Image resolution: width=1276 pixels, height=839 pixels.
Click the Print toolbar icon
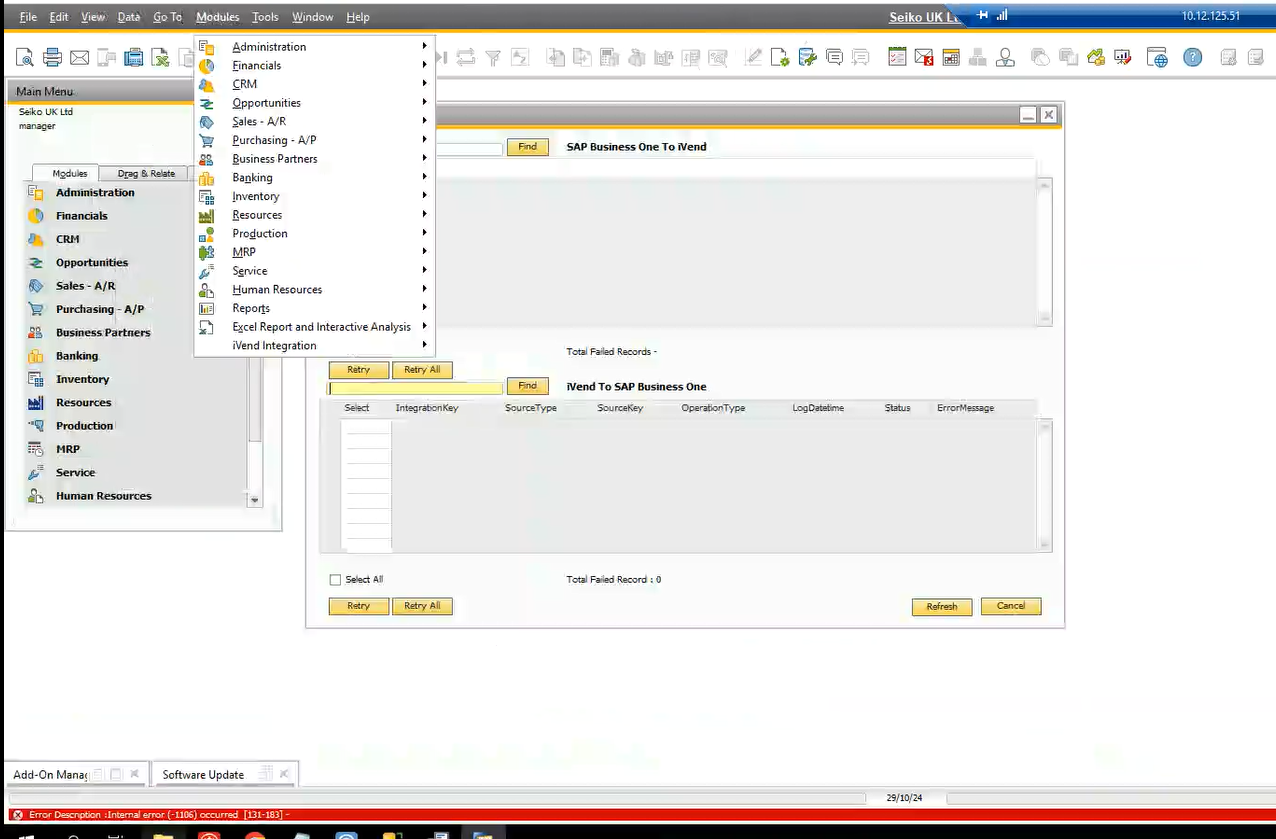coord(52,58)
